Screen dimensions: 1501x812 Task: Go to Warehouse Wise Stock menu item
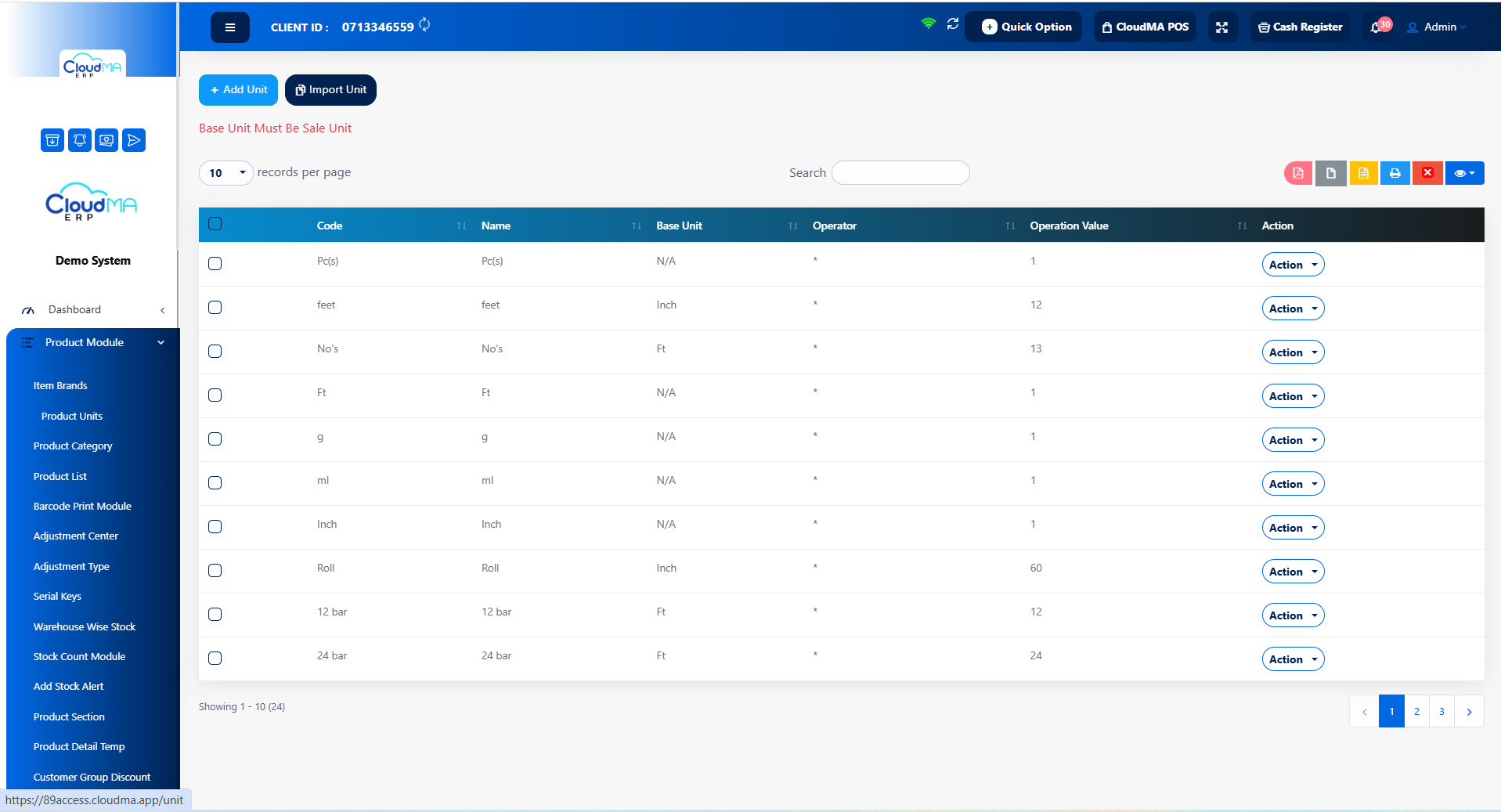click(85, 626)
